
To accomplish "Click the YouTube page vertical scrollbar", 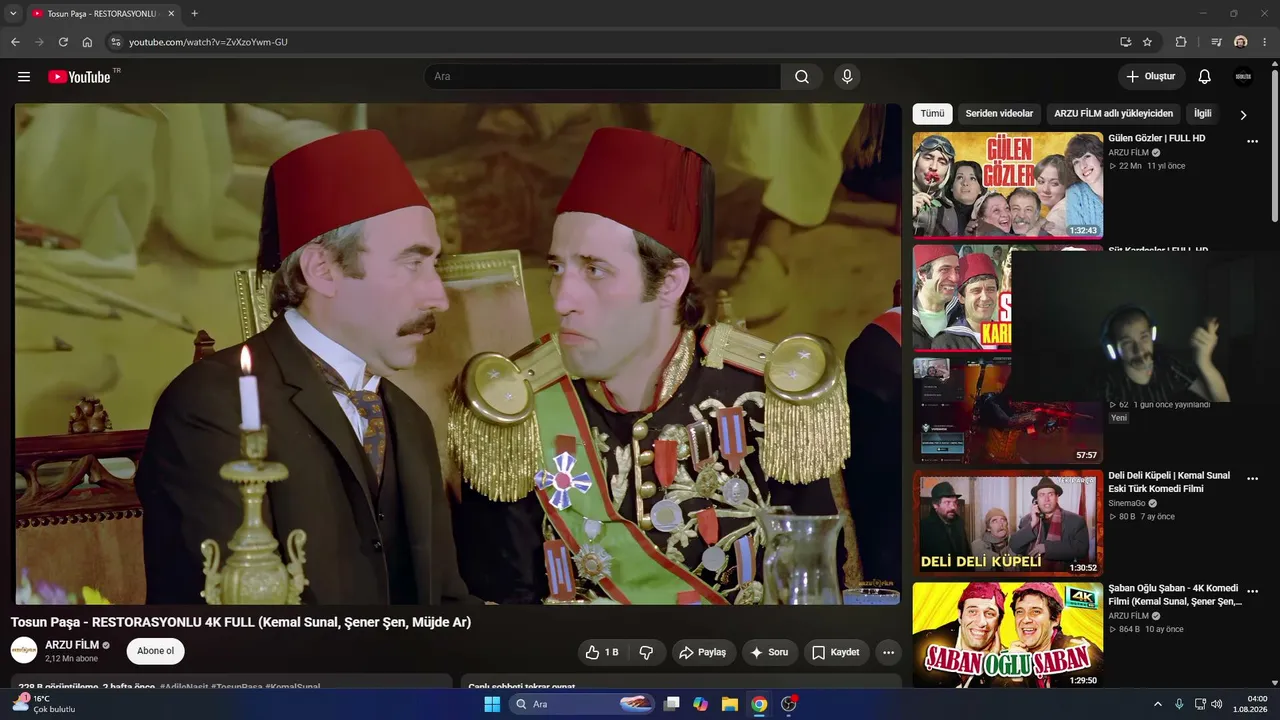I will tap(1274, 145).
